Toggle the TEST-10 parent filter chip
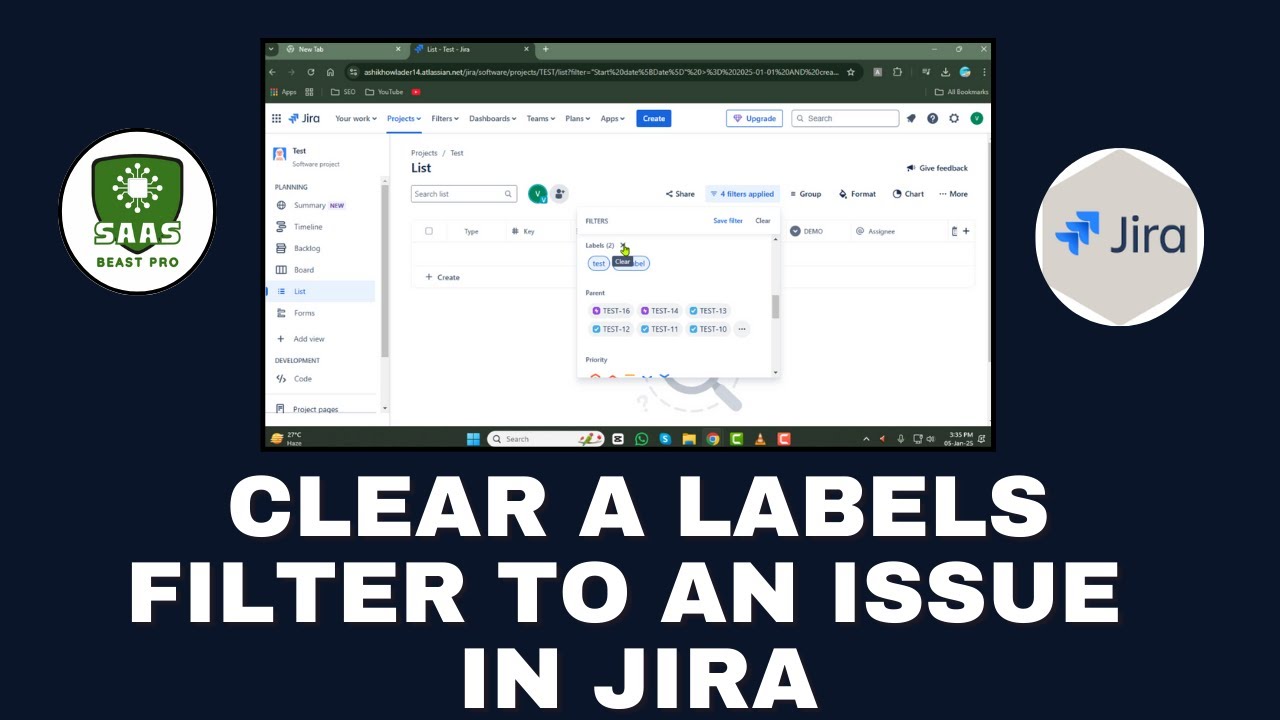The image size is (1280, 720). click(708, 329)
